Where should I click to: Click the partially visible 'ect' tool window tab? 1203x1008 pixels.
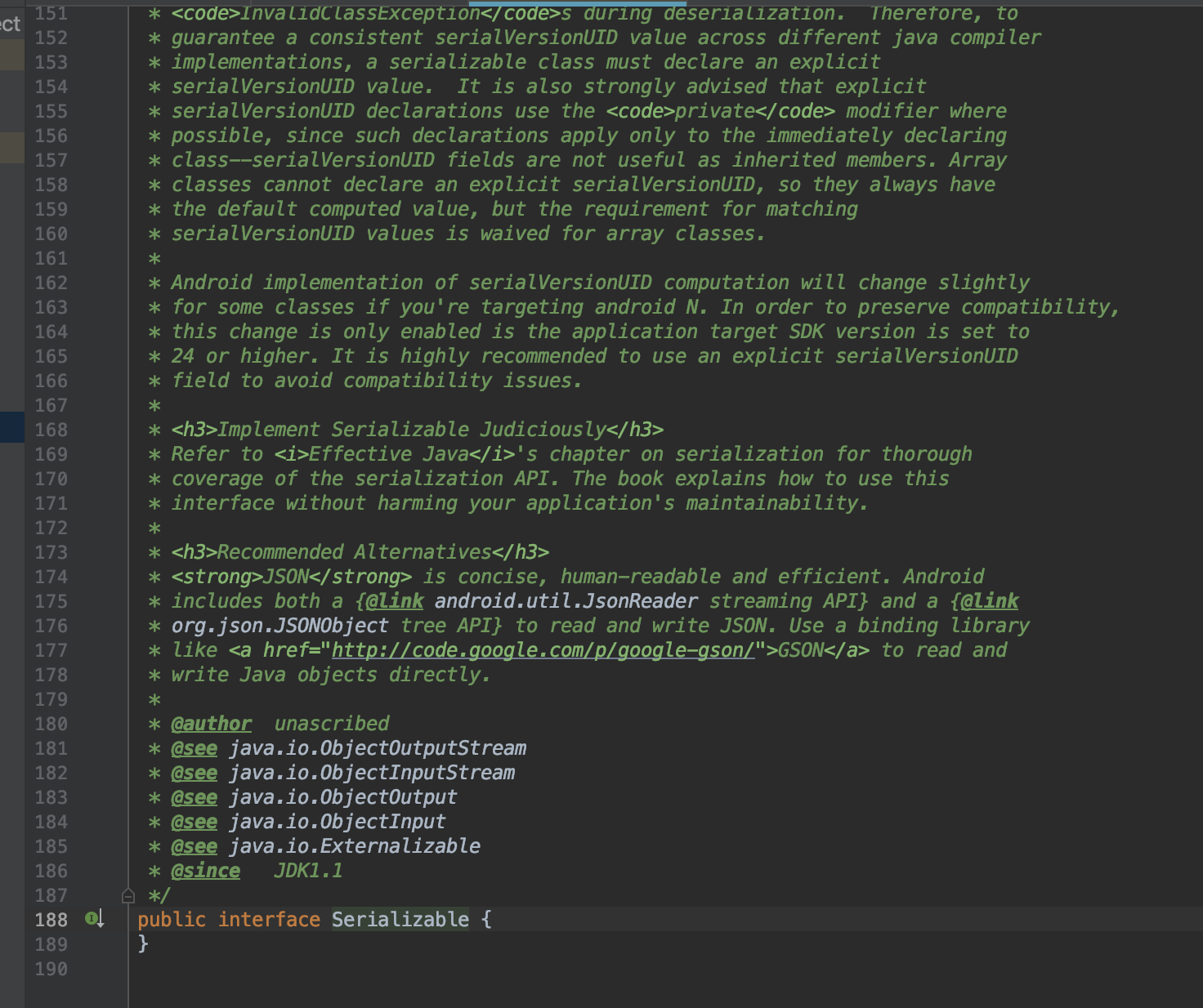coord(10,24)
